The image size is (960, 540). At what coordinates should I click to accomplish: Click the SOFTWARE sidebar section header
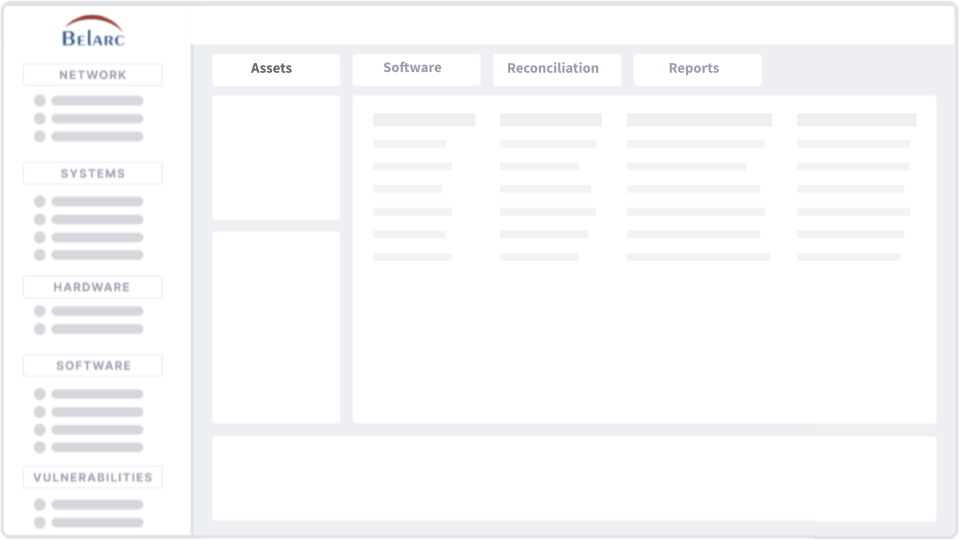click(x=93, y=366)
